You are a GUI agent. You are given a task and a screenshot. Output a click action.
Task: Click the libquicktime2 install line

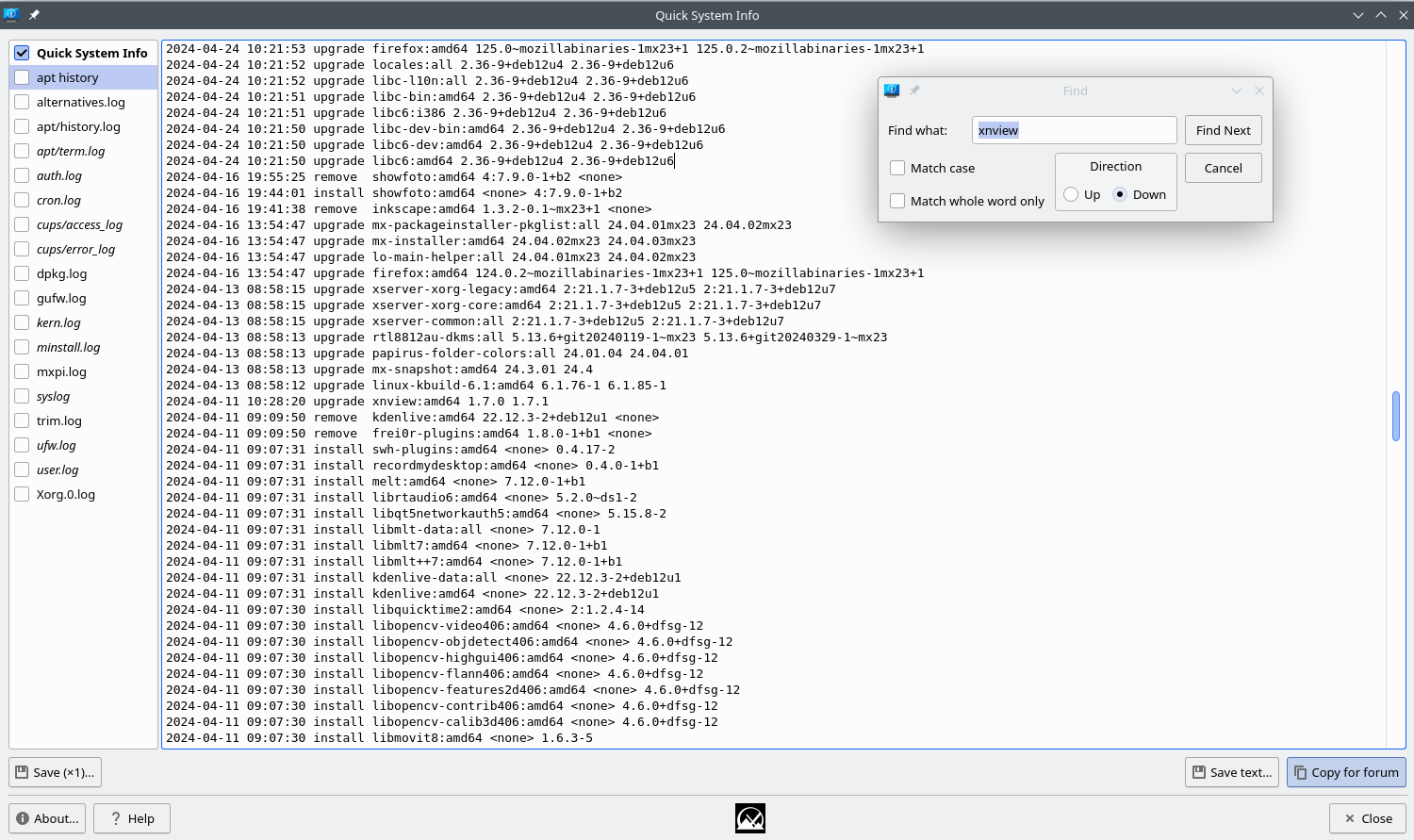405,610
